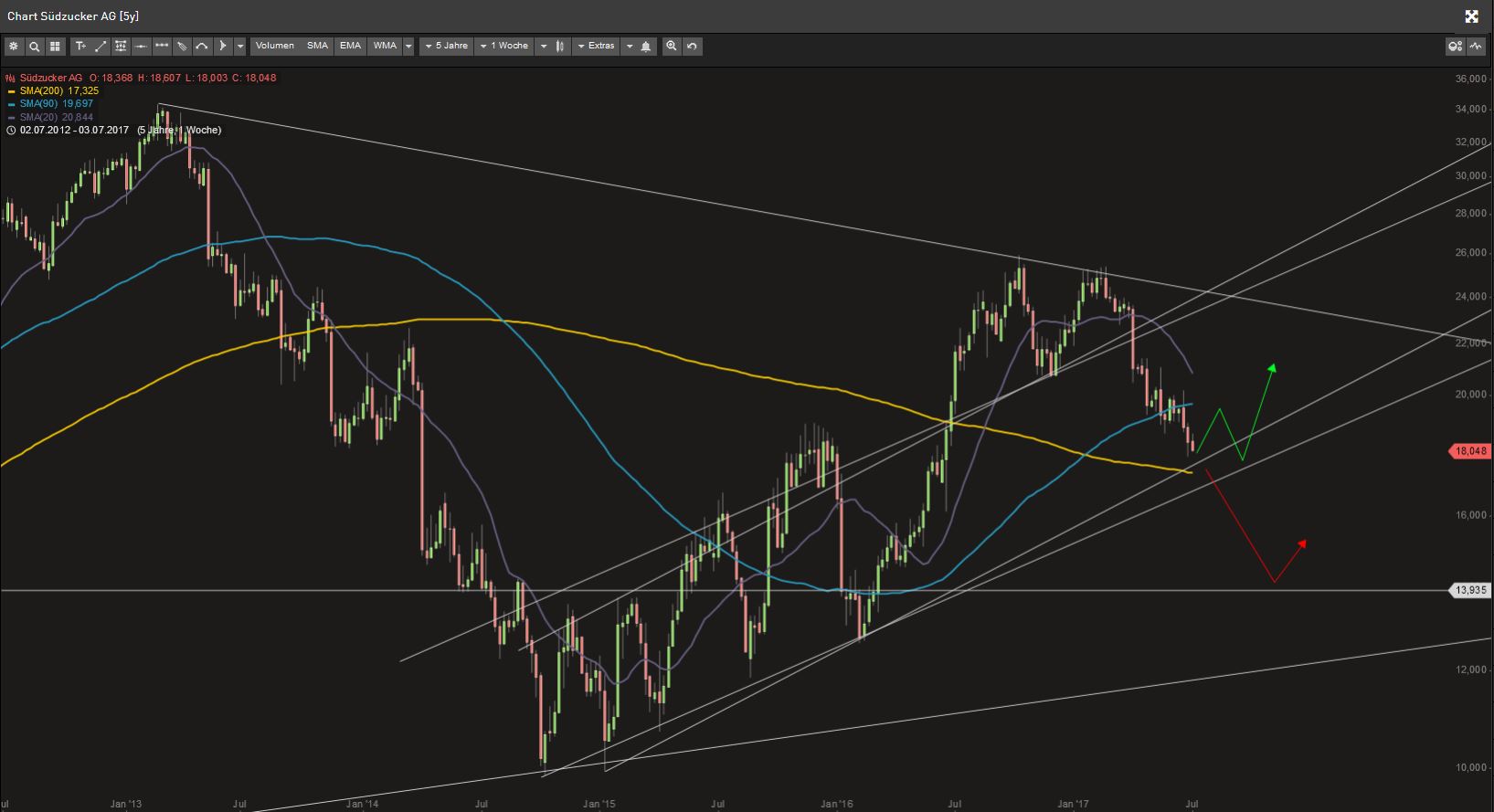Click the SMA(90) blue color swatch
The height and width of the screenshot is (812, 1494).
[x=11, y=104]
